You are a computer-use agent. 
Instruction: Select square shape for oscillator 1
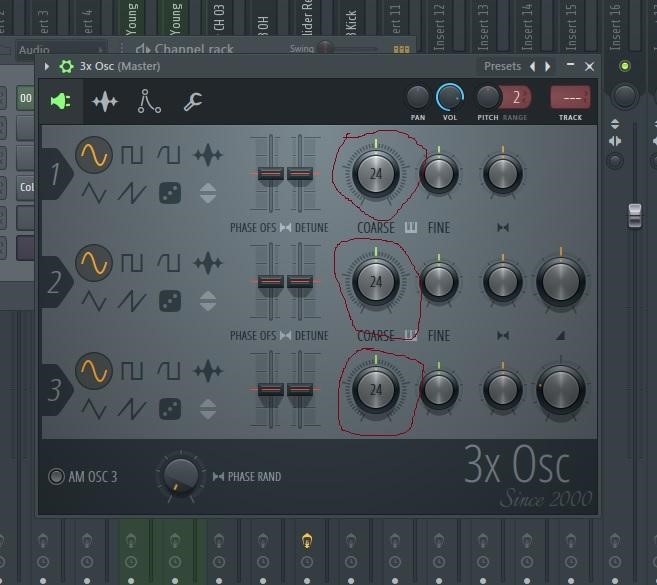(132, 155)
